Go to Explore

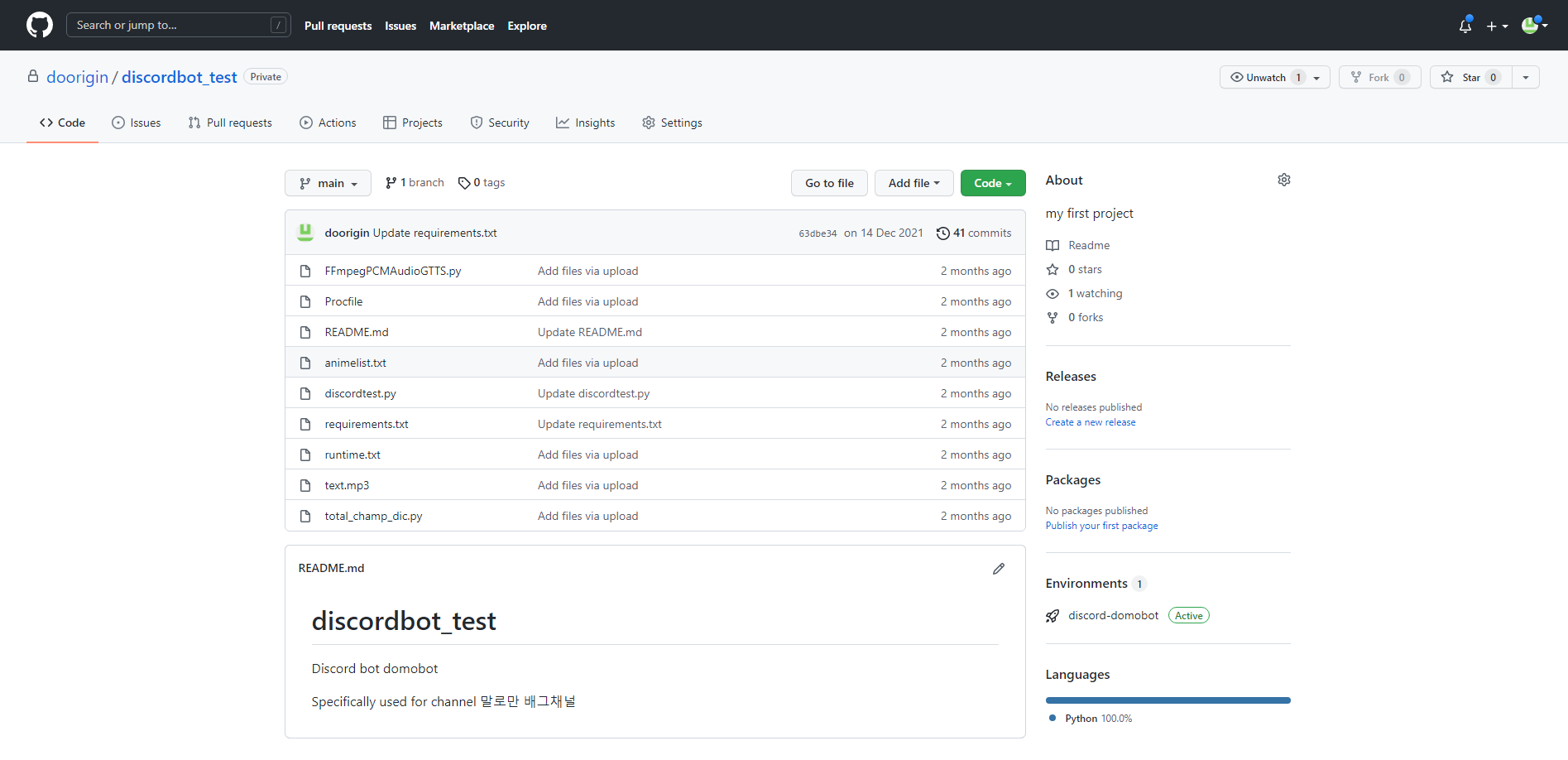527,26
